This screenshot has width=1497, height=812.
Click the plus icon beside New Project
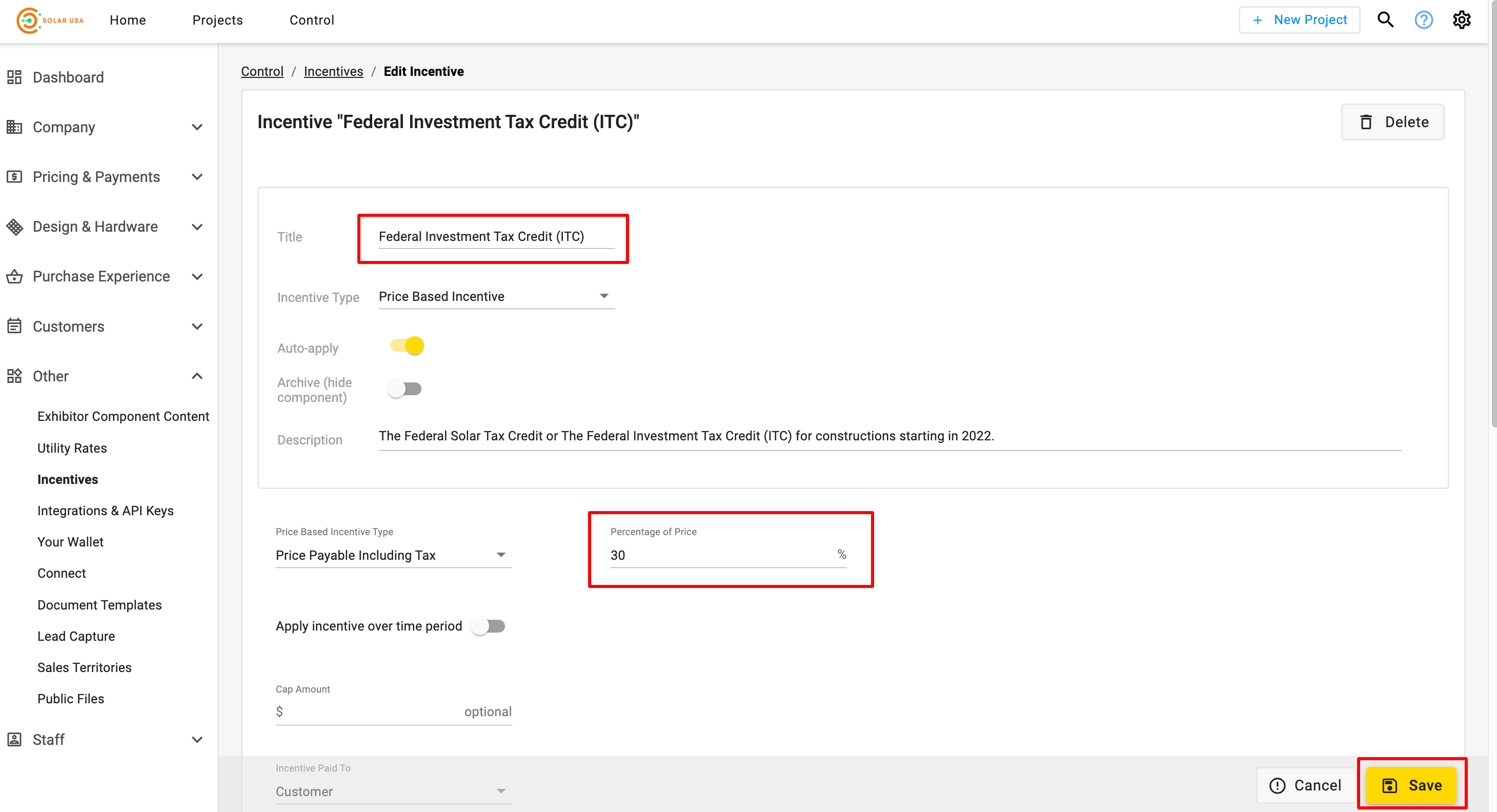[1258, 21]
